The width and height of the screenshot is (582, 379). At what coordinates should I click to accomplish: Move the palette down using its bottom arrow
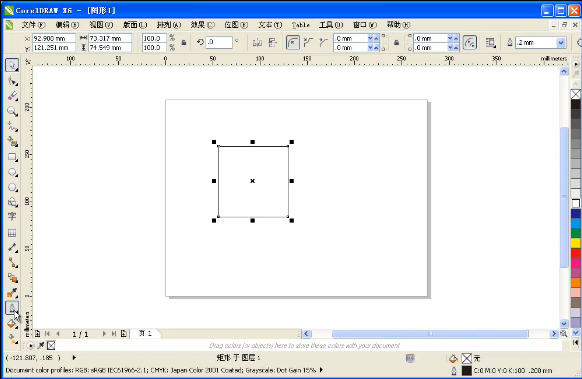click(576, 333)
